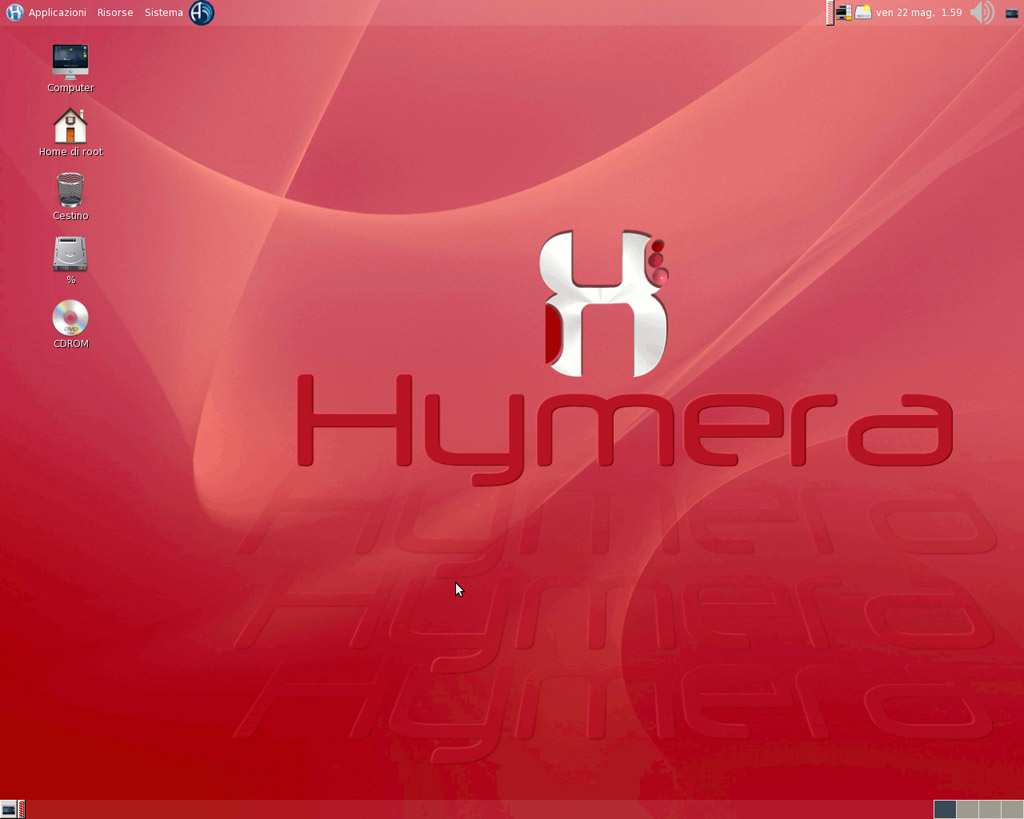The image size is (1024, 819).
Task: Click the Hymera logo in the top panel
Action: [x=199, y=13]
